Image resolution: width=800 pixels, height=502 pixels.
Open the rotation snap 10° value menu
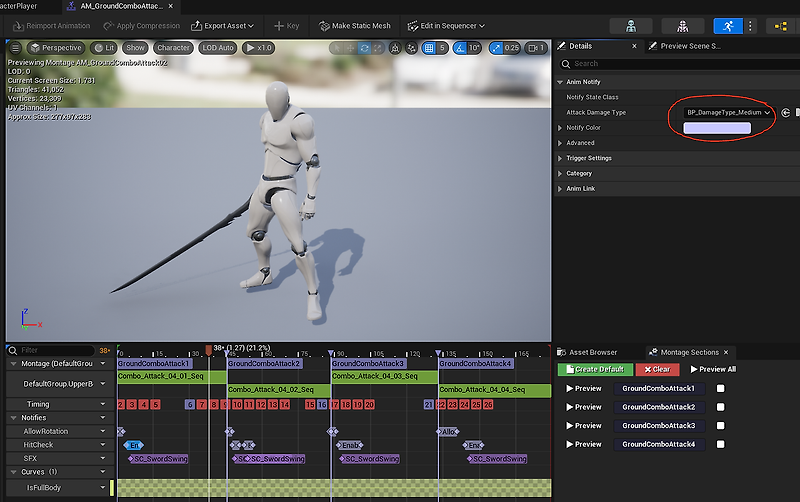coord(474,48)
